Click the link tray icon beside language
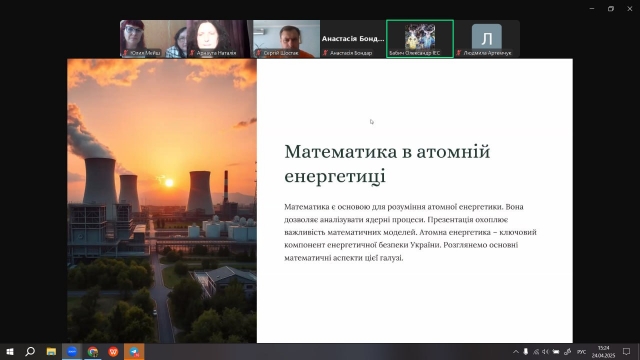The height and width of the screenshot is (360, 640). [567, 352]
